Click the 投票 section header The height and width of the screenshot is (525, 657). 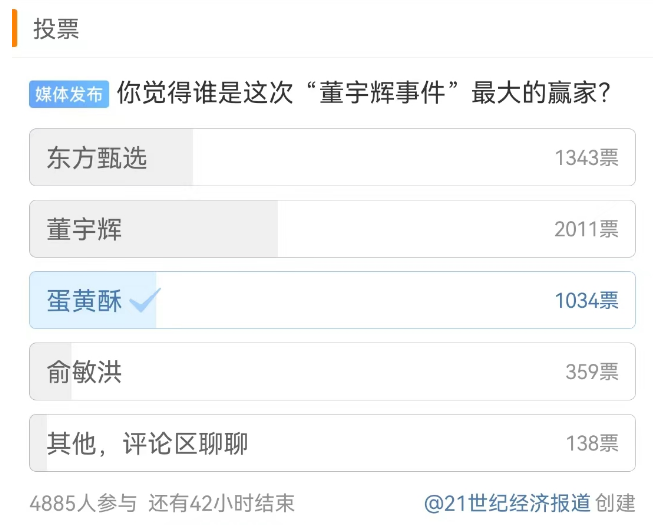pyautogui.click(x=56, y=29)
